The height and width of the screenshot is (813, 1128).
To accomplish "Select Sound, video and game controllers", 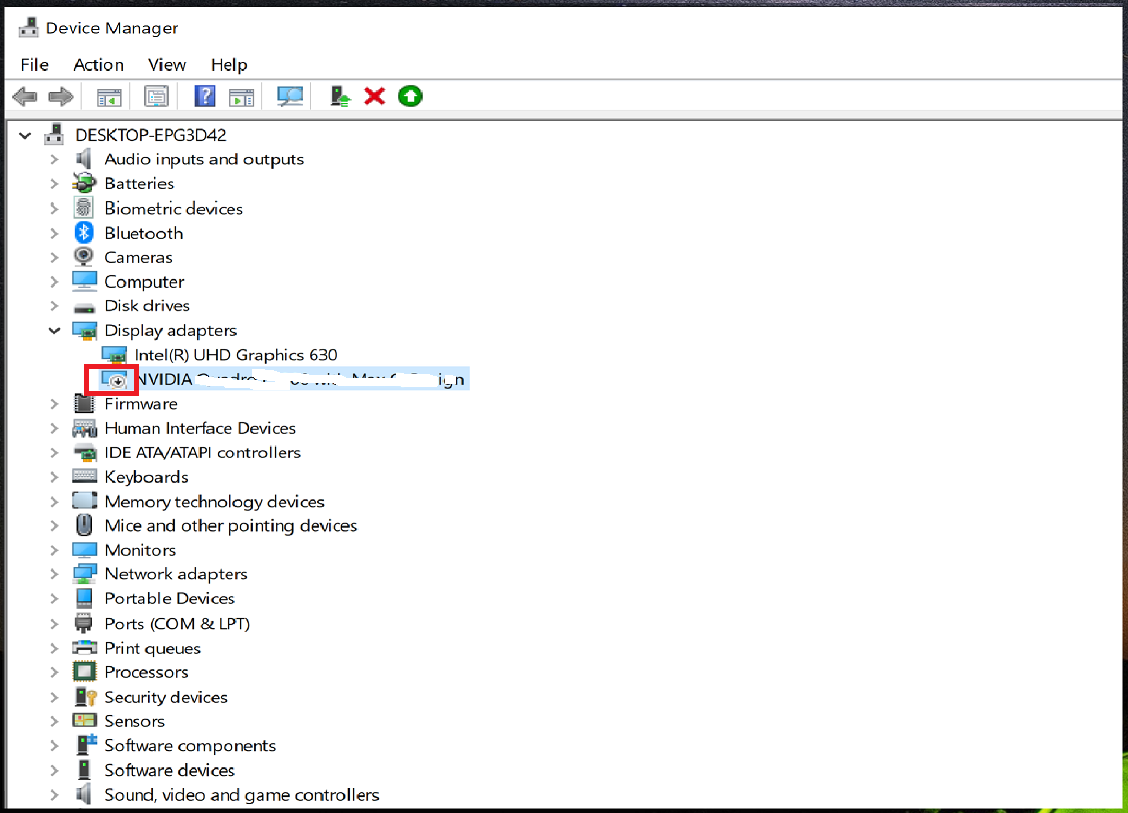I will (x=241, y=795).
